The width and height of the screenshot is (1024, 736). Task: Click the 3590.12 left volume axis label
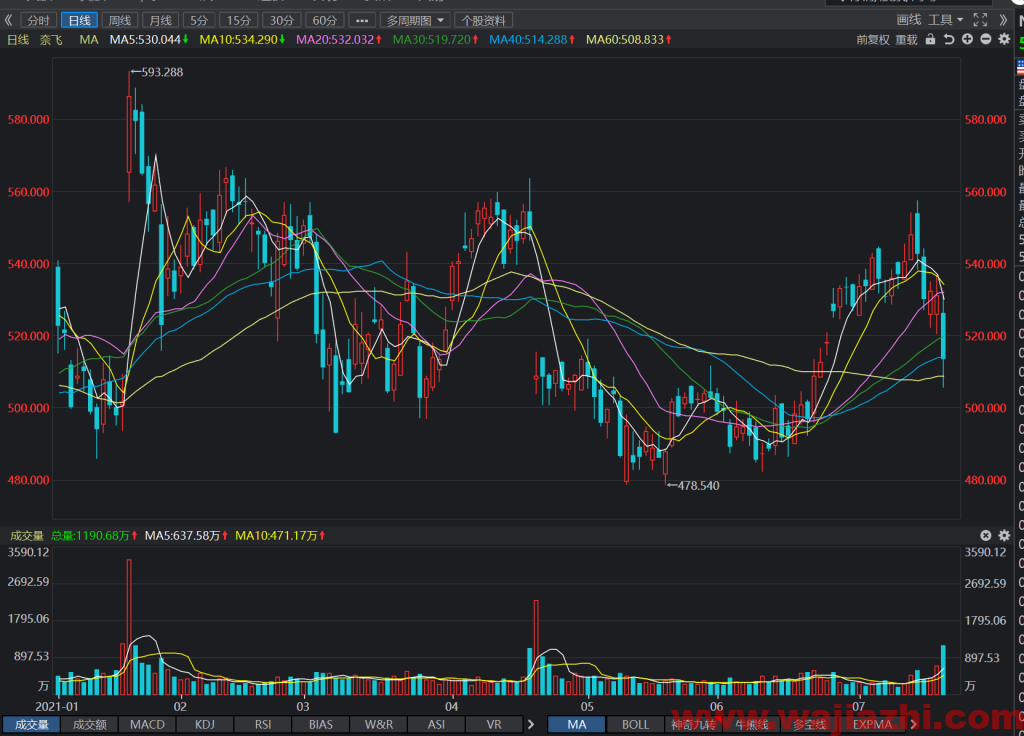[x=29, y=552]
